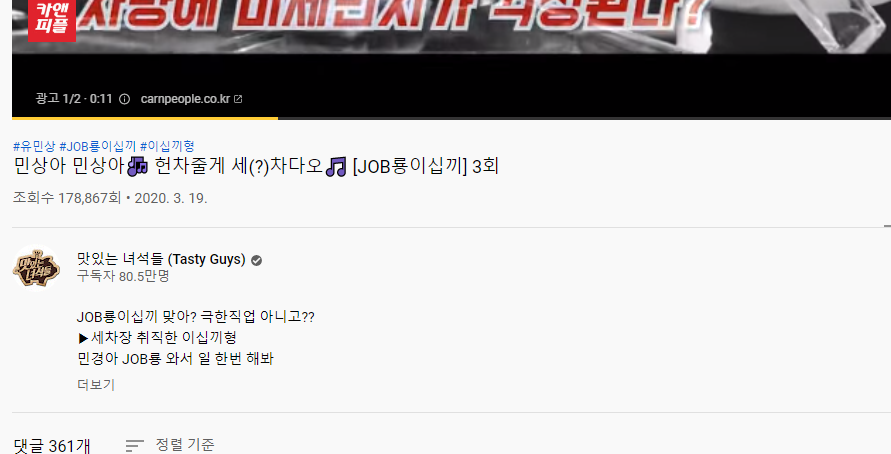Screen dimensions: 891x454
Task: Open the #유민상 hashtag
Action: [x=34, y=147]
